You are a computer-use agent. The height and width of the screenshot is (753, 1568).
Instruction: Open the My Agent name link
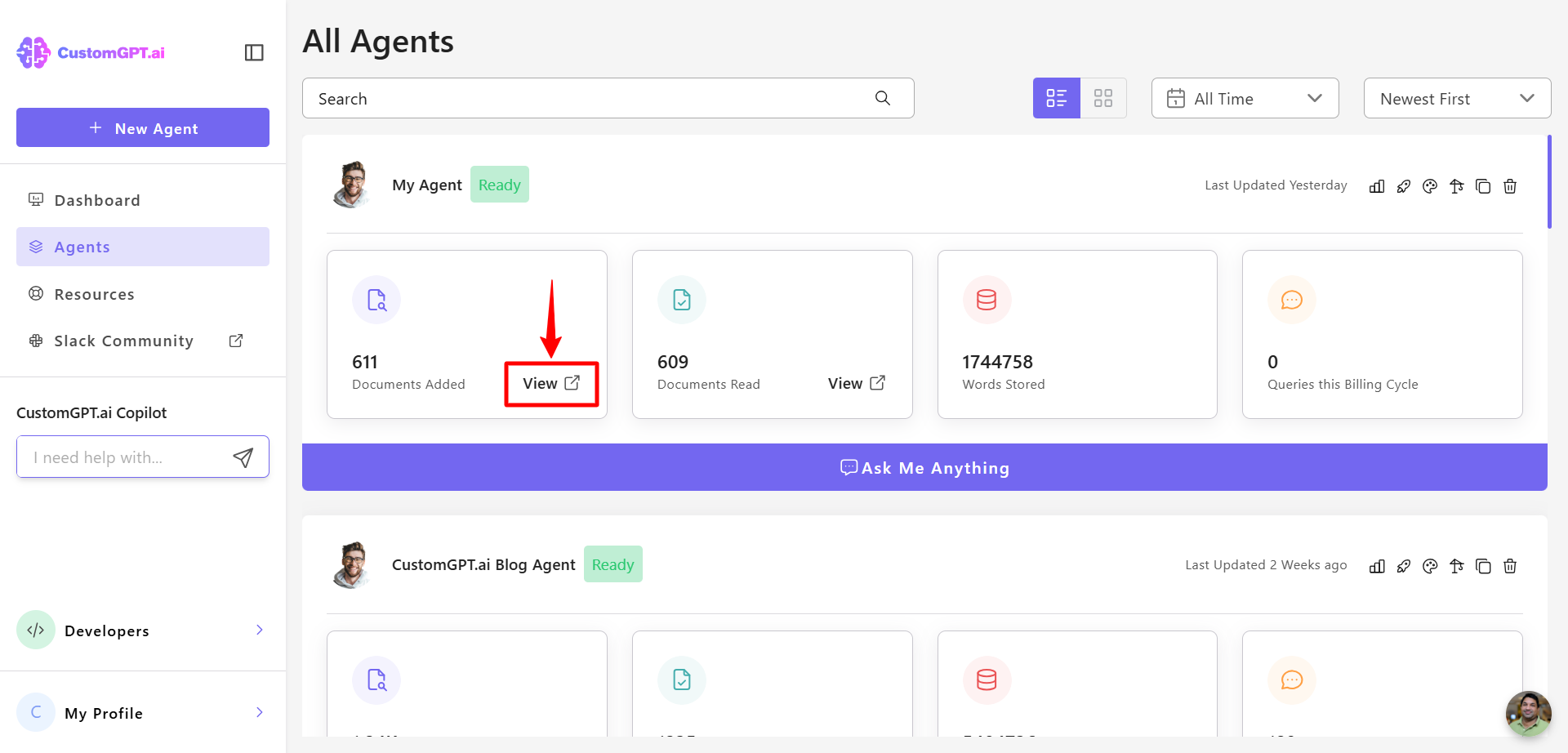(x=427, y=185)
